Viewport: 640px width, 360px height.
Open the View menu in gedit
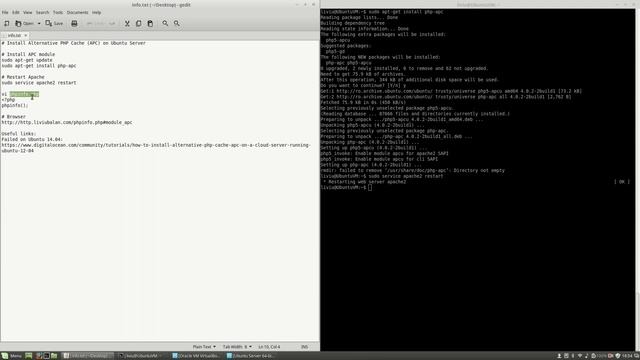click(x=27, y=12)
